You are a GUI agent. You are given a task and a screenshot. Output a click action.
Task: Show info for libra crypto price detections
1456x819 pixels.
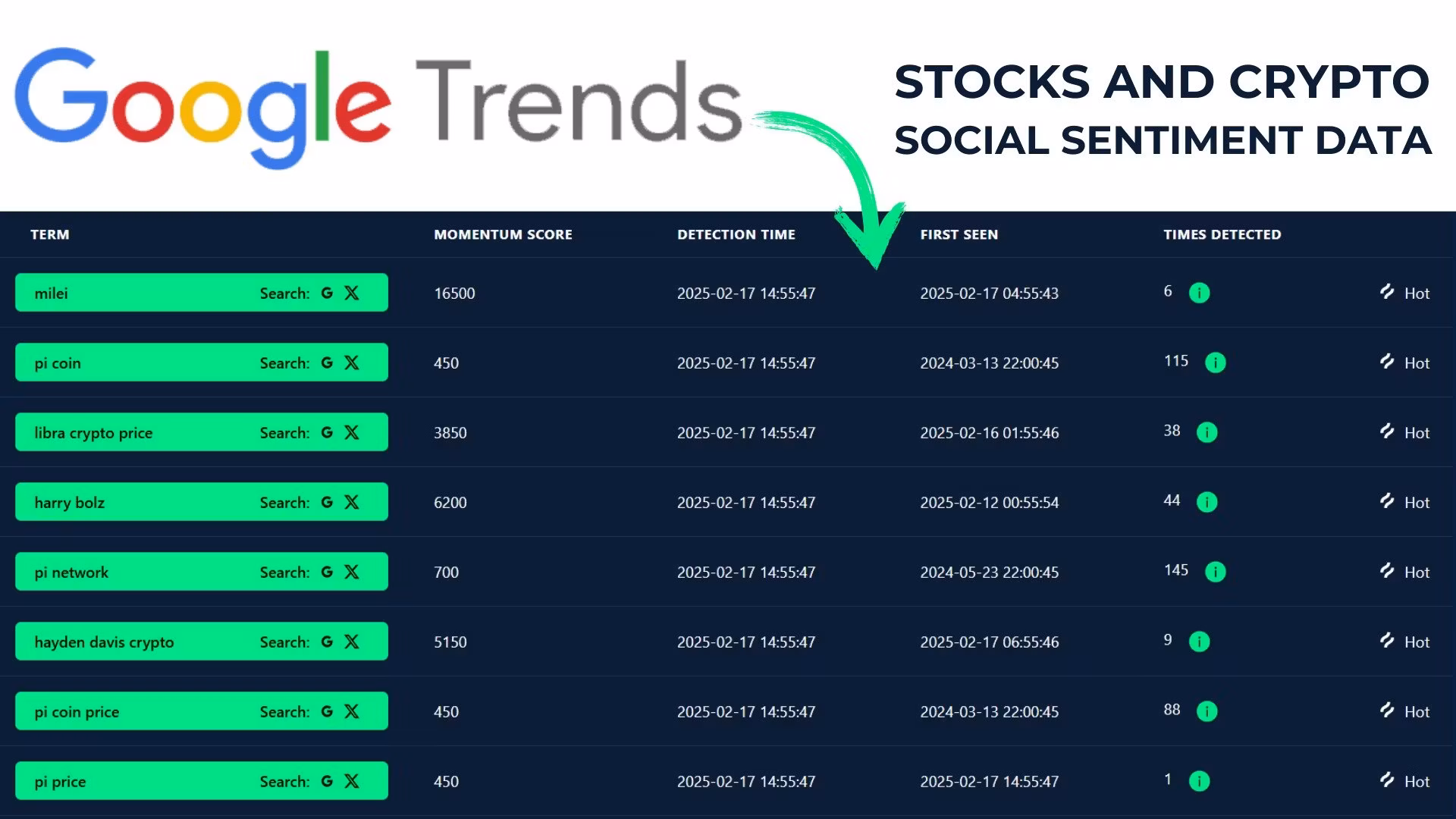[x=1207, y=432]
